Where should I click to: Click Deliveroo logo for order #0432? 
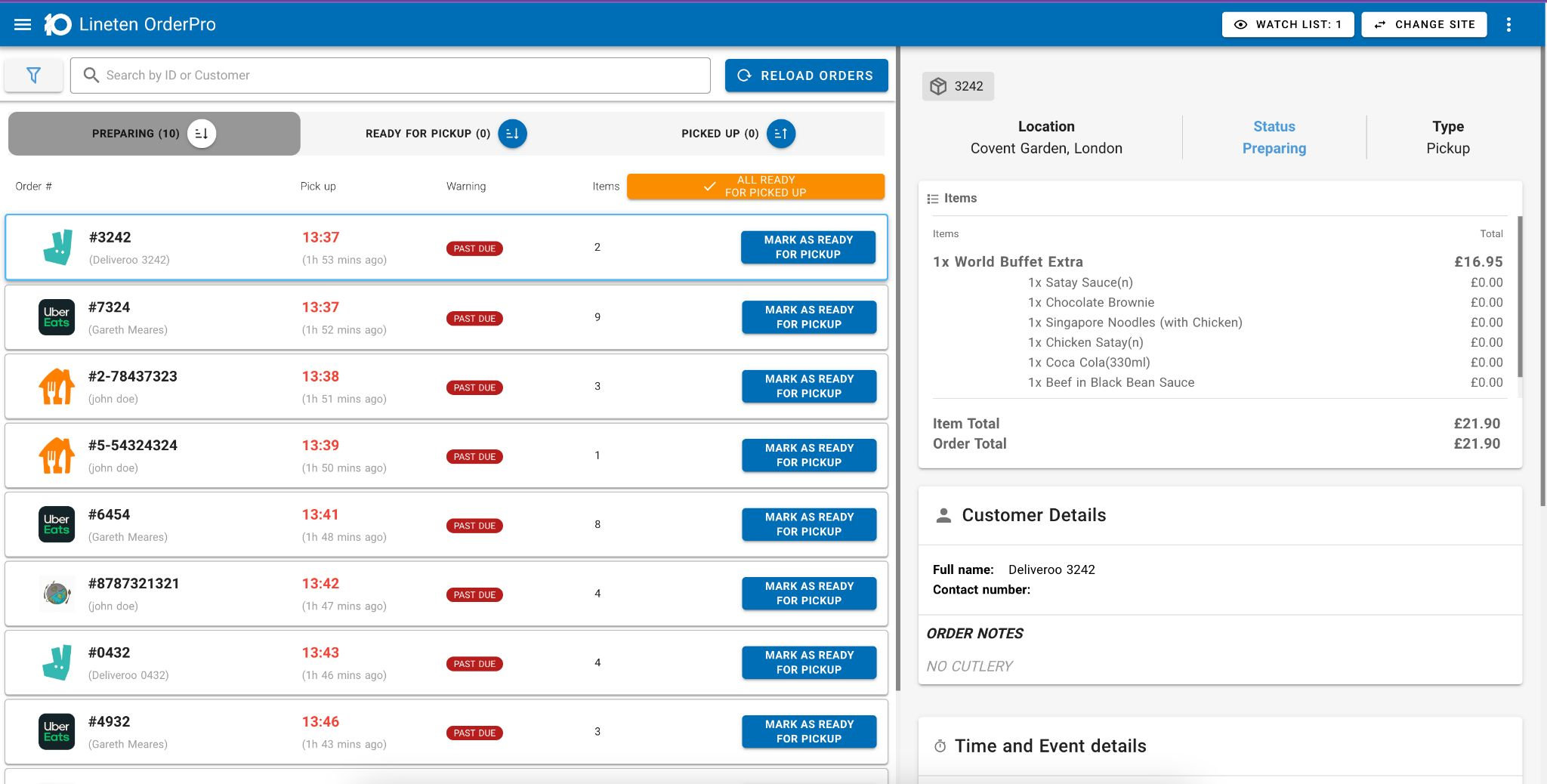tap(57, 662)
